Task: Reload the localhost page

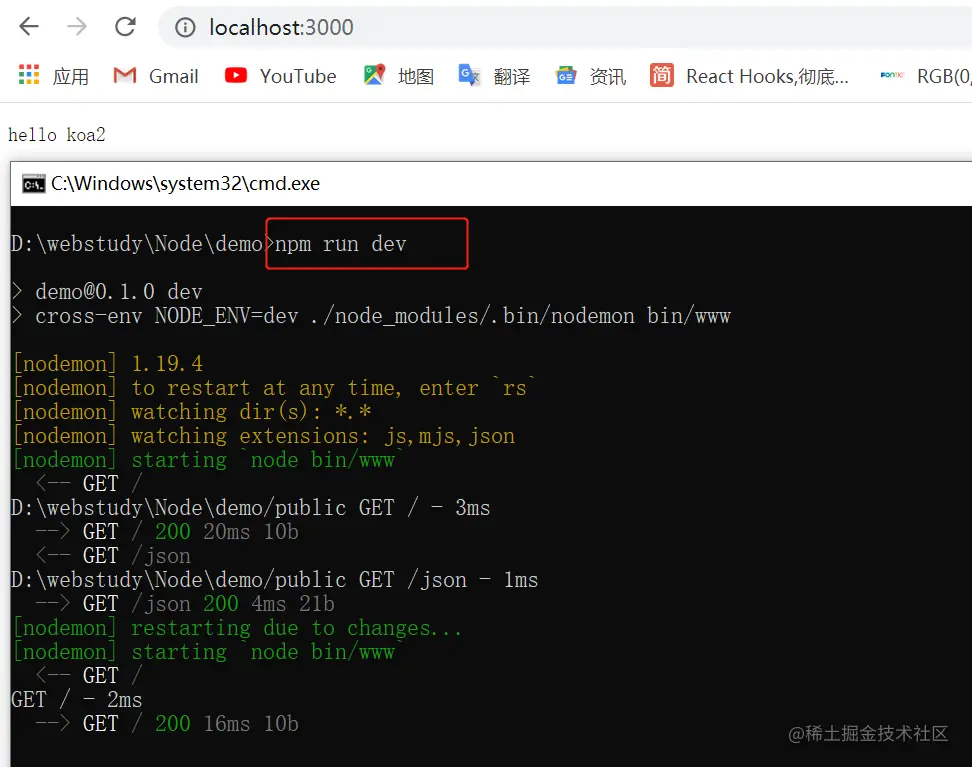Action: coord(125,27)
